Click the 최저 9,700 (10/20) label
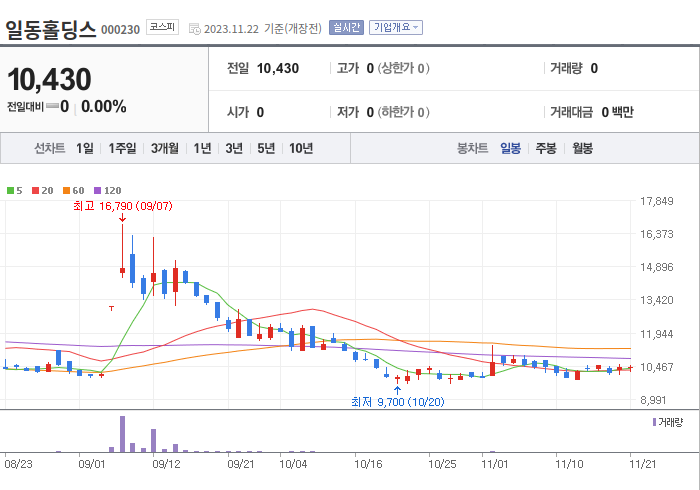 pos(398,402)
